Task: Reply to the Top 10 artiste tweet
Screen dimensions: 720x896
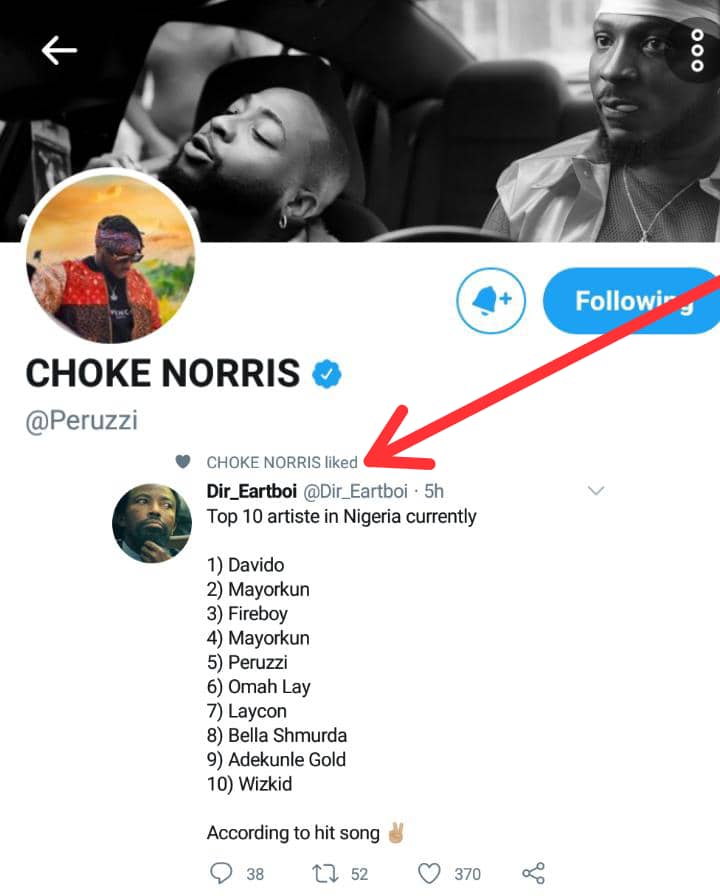Action: click(x=222, y=873)
